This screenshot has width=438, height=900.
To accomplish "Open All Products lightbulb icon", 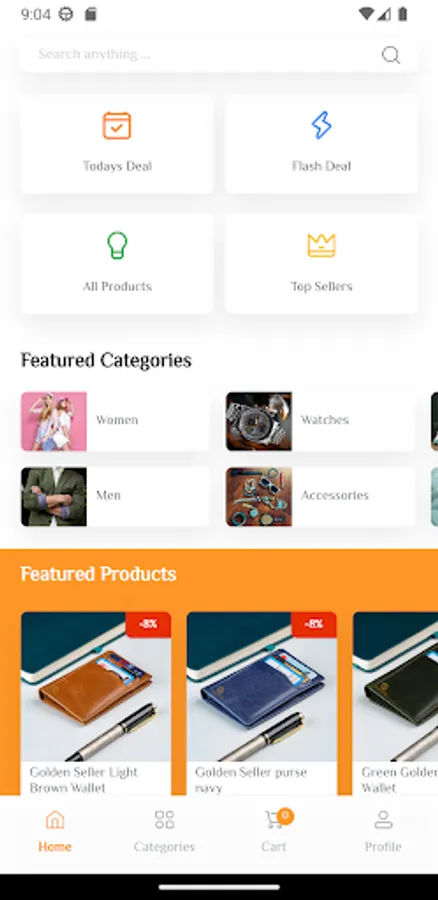I will [x=117, y=245].
